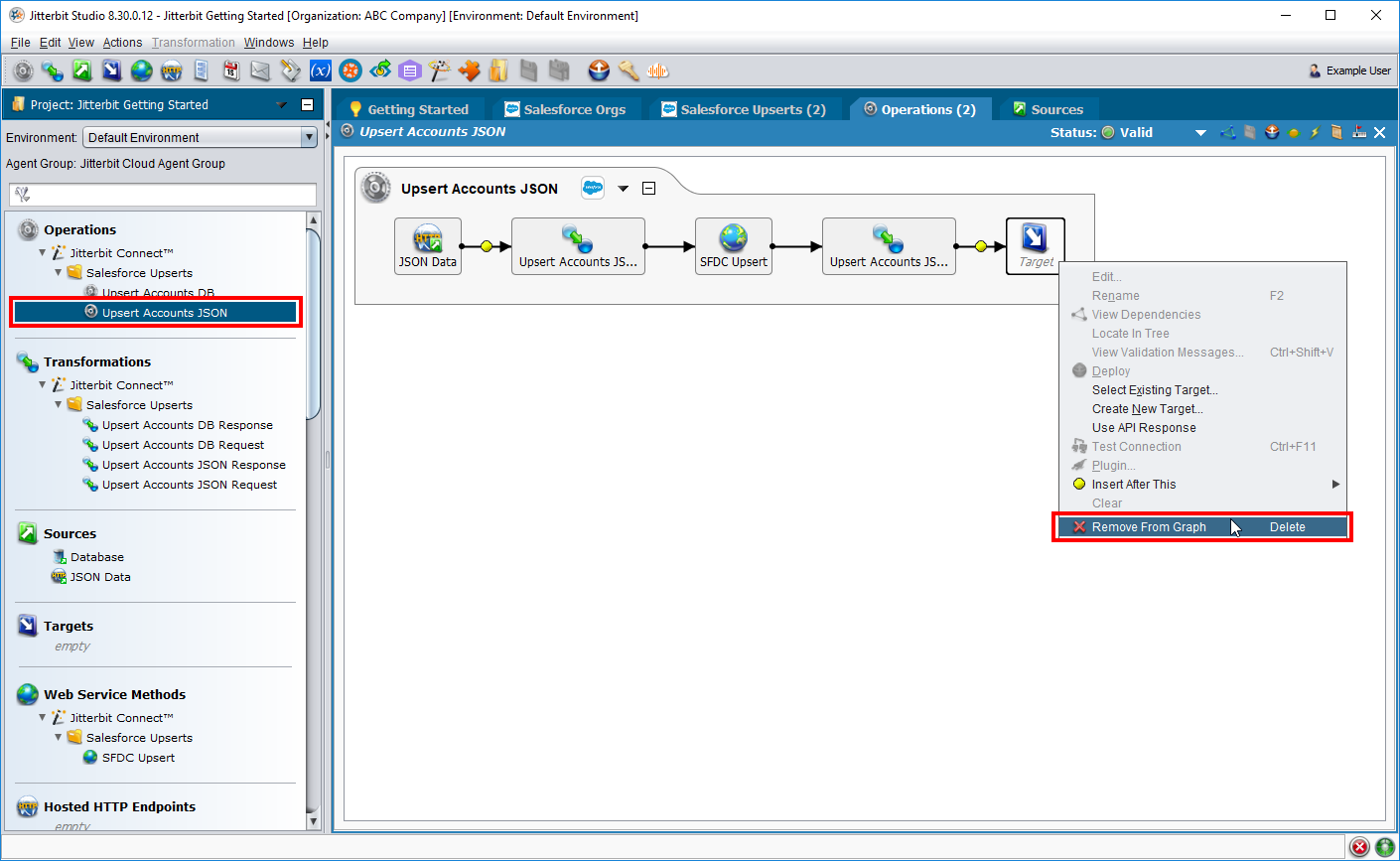Click the HTTP endpoint toolbar icon
1400x861 pixels.
point(171,71)
